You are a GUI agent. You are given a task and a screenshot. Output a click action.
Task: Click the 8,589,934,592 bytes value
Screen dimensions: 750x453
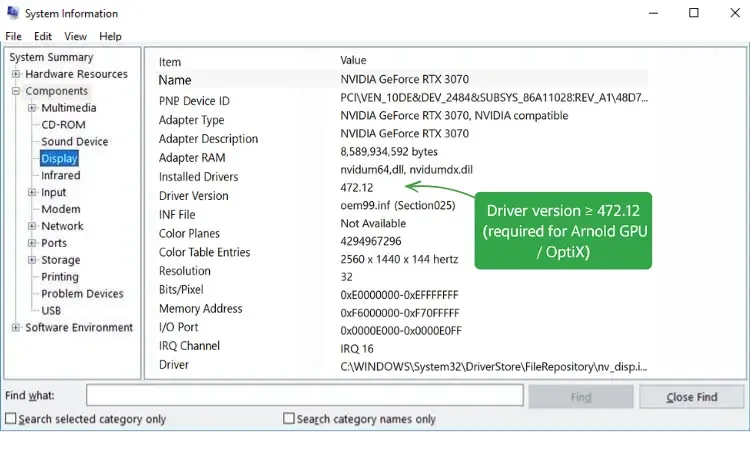389,152
